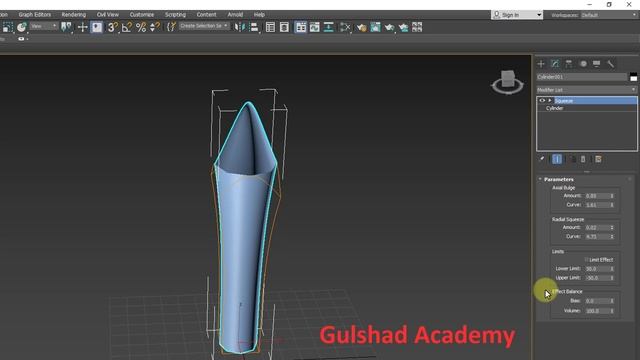Click the Mirror tool icon
The image size is (640, 360).
click(x=240, y=27)
